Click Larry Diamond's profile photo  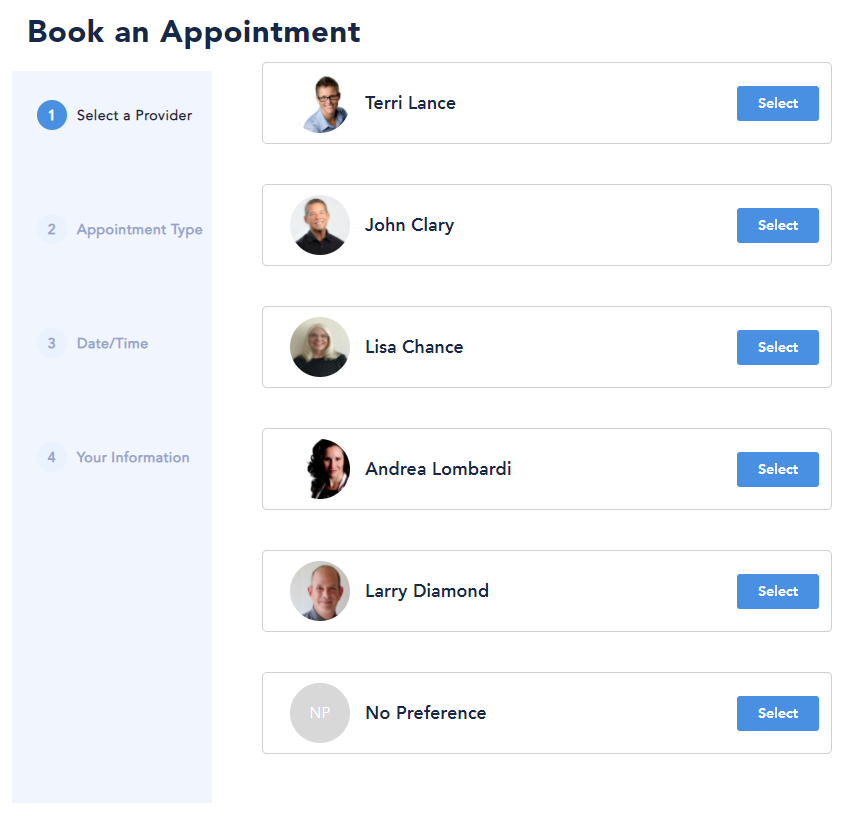[320, 591]
